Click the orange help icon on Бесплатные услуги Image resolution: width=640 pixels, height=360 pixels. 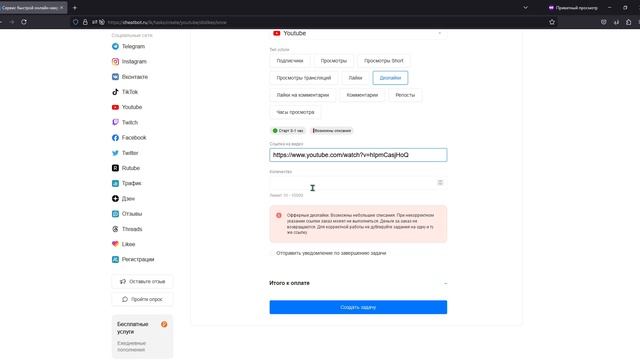pyautogui.click(x=164, y=324)
